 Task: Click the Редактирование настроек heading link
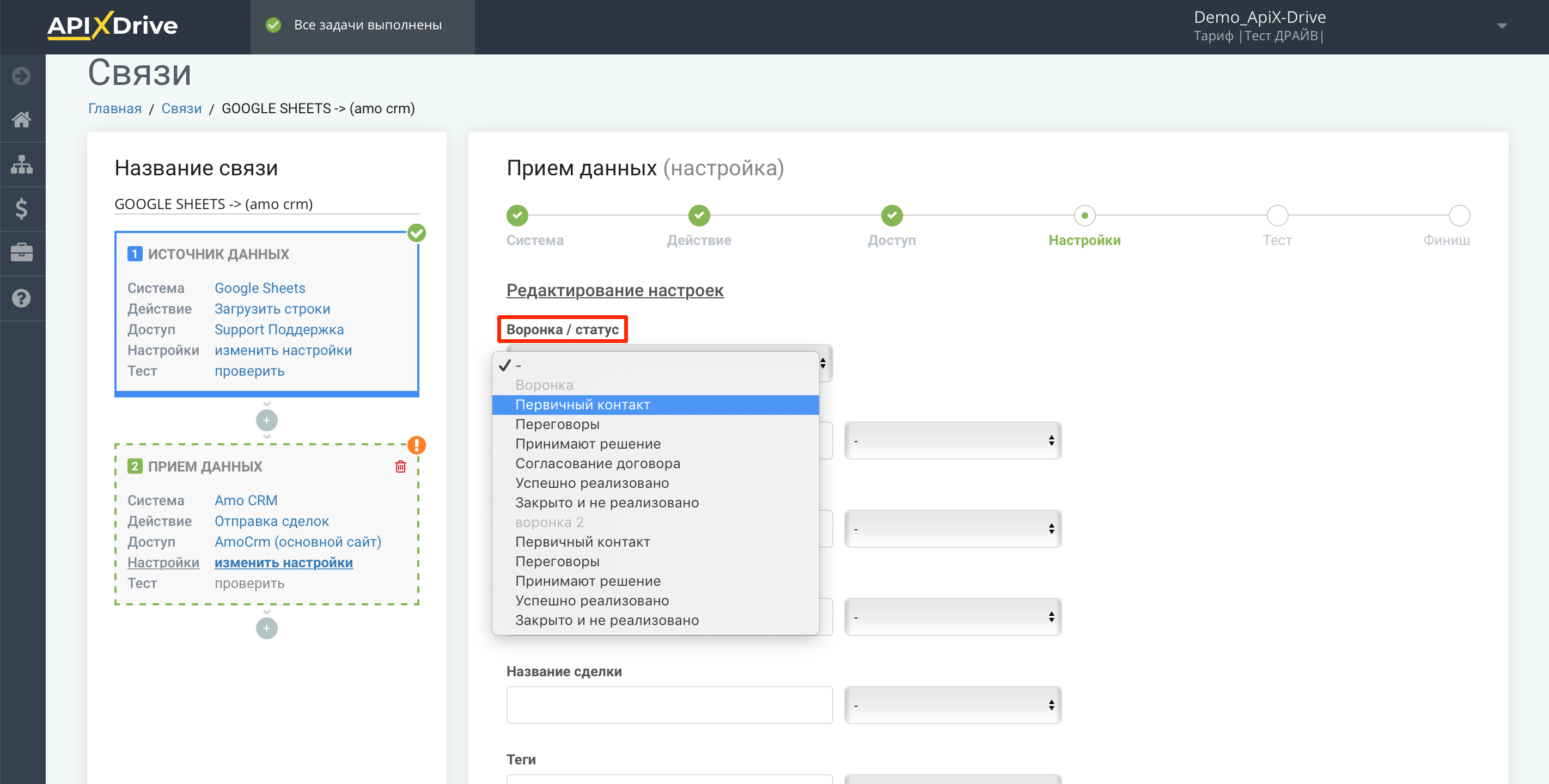point(614,290)
